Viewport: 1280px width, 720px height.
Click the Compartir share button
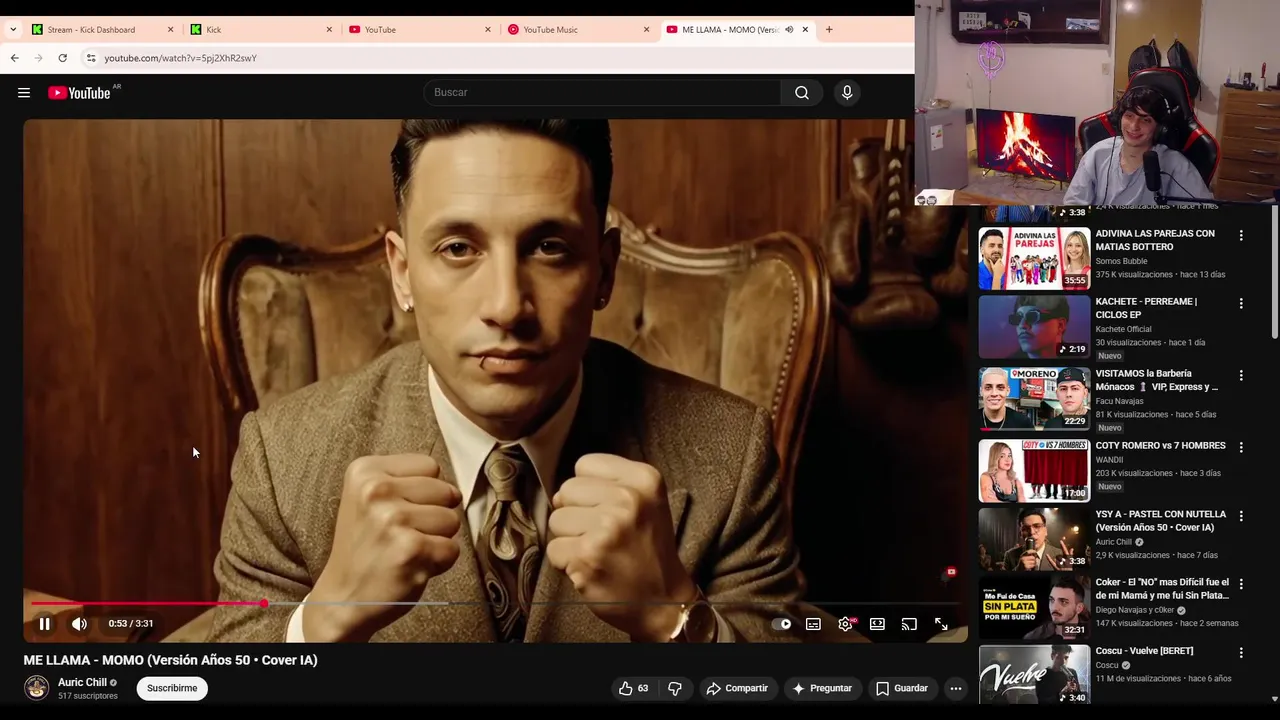click(x=737, y=688)
